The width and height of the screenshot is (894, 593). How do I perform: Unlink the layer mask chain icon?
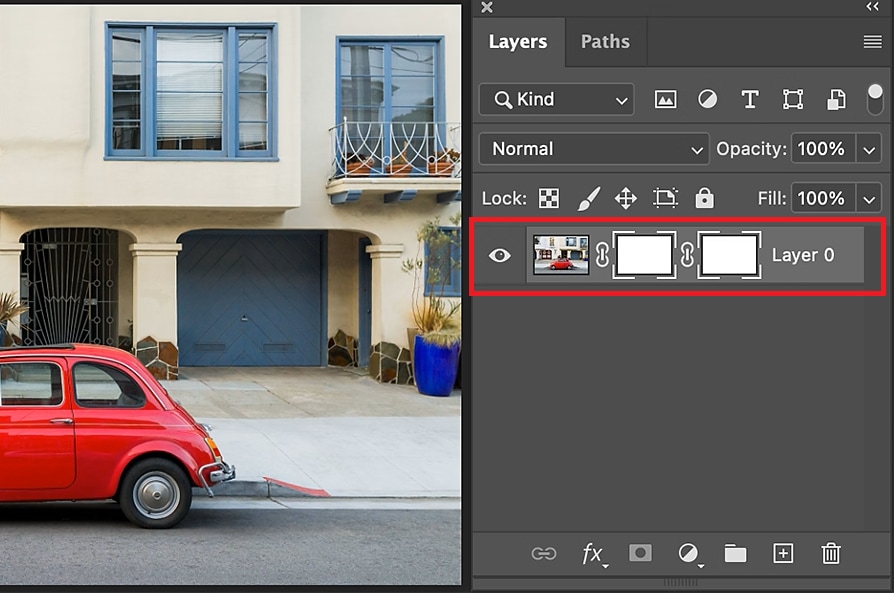(x=602, y=255)
